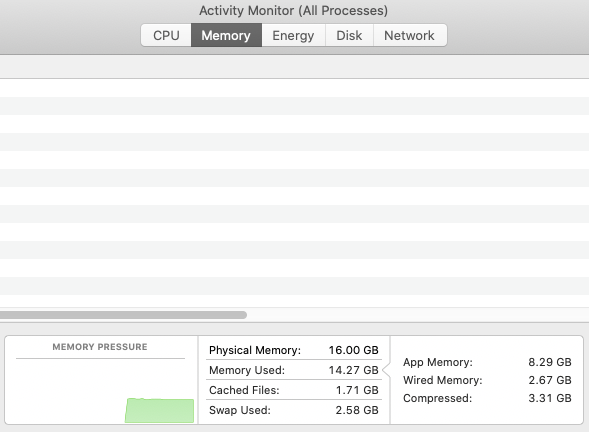Open the Network tab
The image size is (589, 432).
point(410,35)
